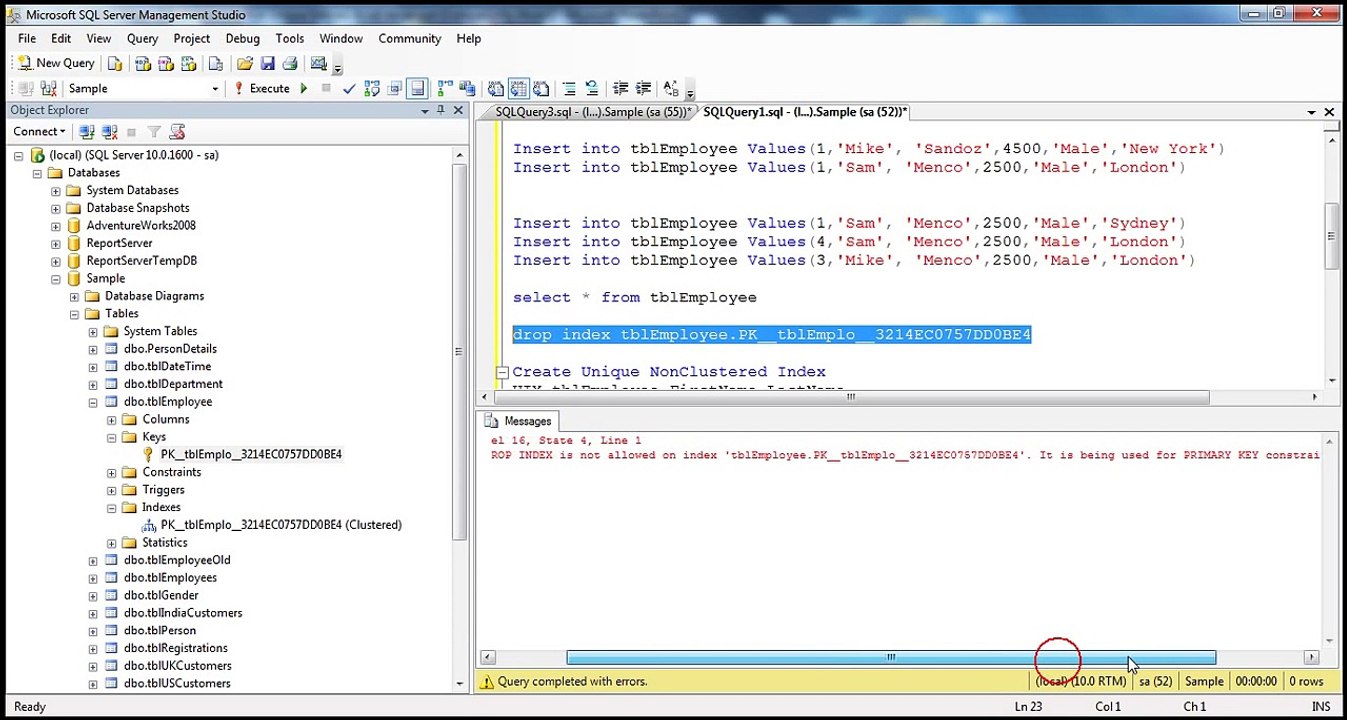Click 'Query completed with errors.' status text
The image size is (1347, 720).
572,682
